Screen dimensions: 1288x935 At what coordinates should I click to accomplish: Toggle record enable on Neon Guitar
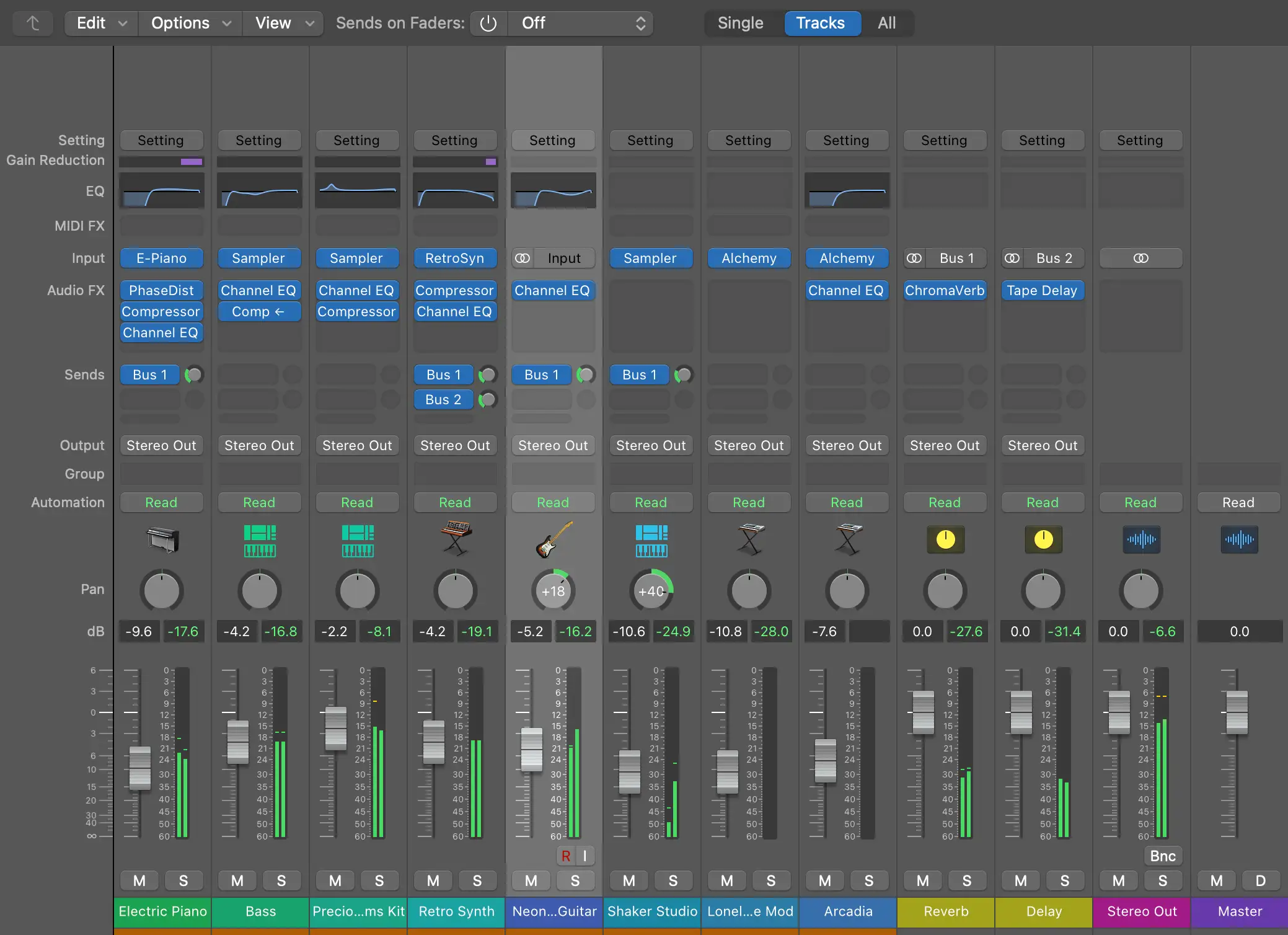[566, 856]
